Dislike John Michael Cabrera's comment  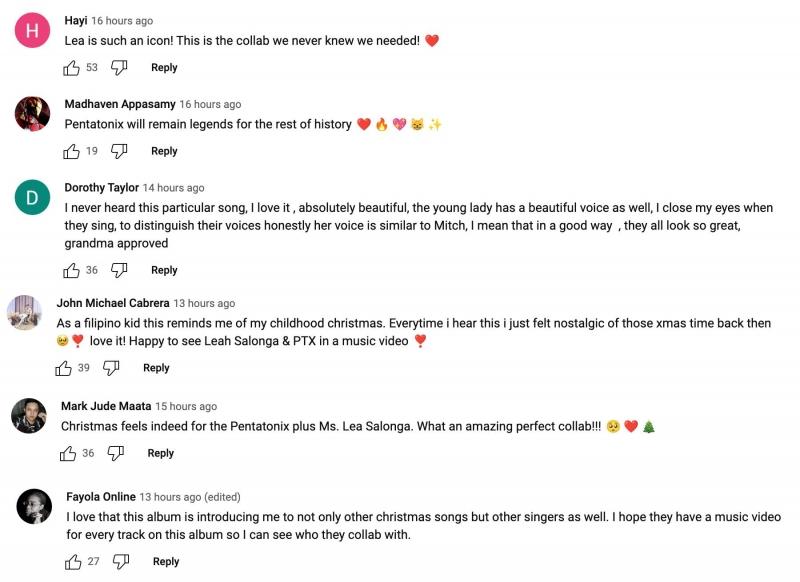click(x=111, y=368)
